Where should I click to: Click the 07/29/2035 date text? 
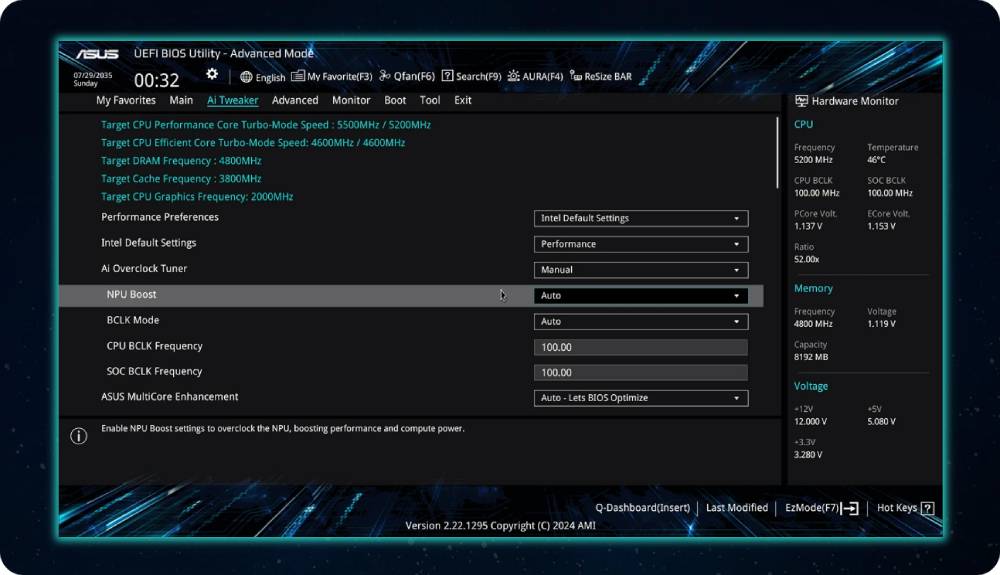pos(92,75)
